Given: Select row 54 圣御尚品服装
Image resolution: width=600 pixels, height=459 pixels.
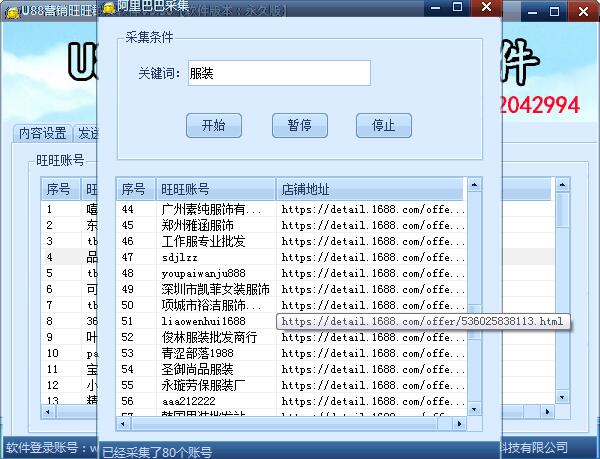Looking at the screenshot, I should tap(291, 369).
